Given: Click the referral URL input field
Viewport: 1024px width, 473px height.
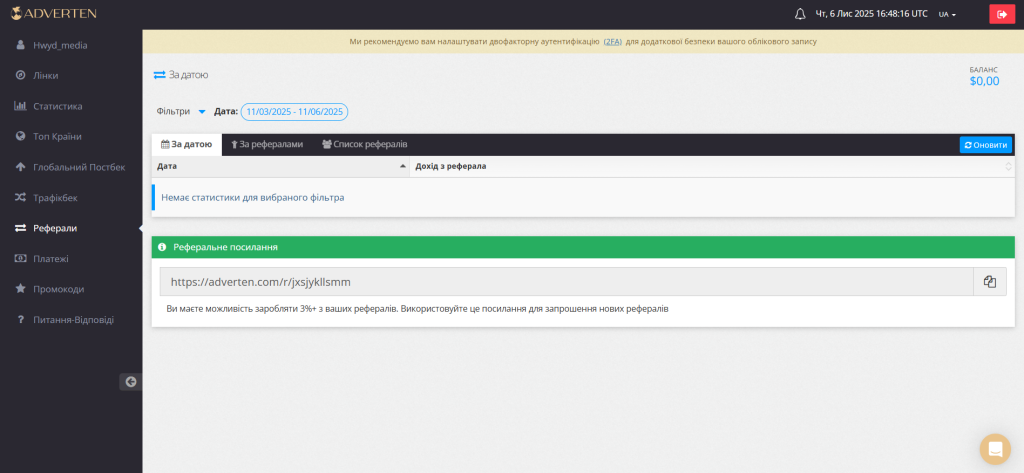Looking at the screenshot, I should pos(566,282).
